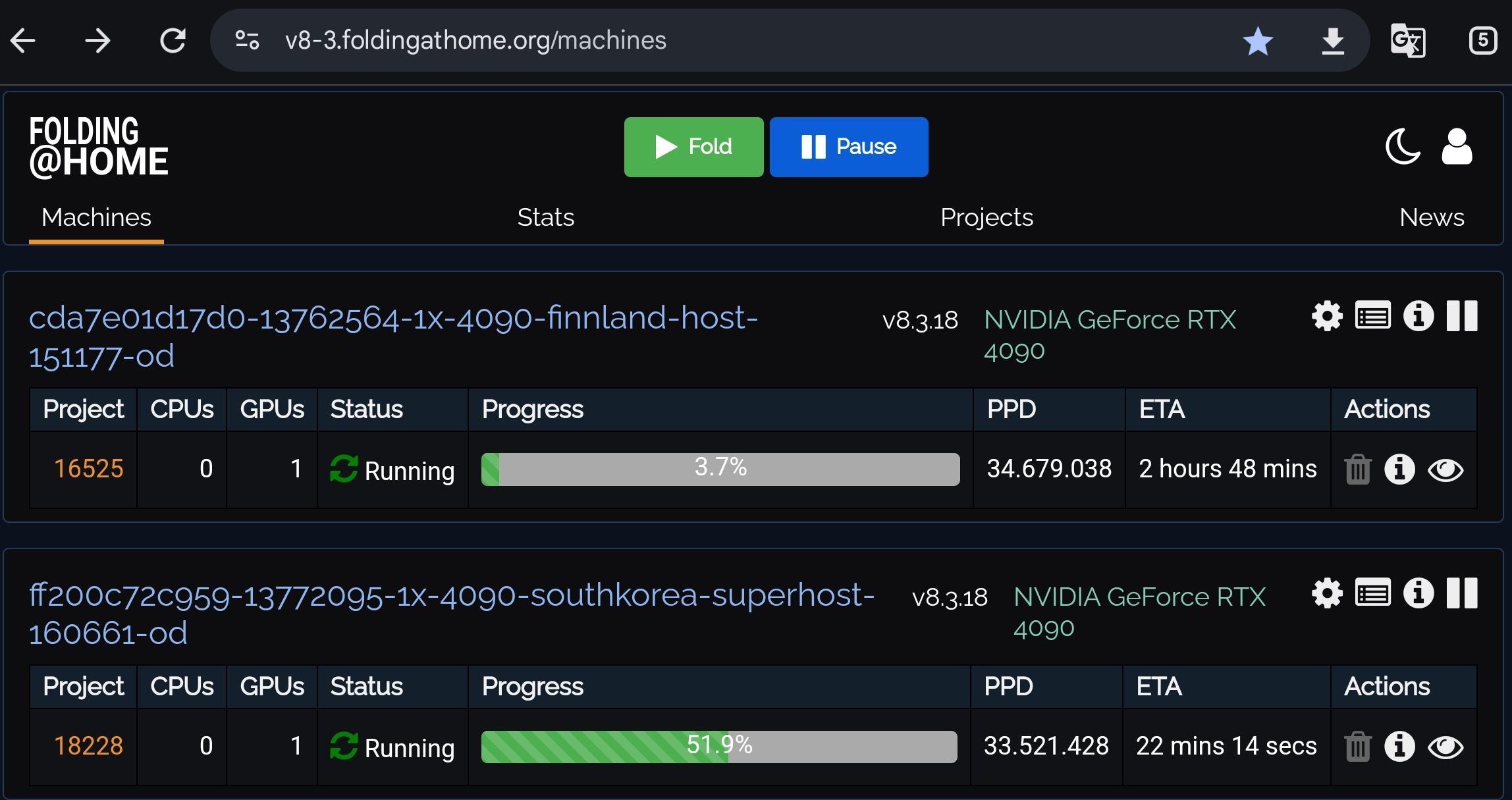Click the green Fold button

coord(693,147)
